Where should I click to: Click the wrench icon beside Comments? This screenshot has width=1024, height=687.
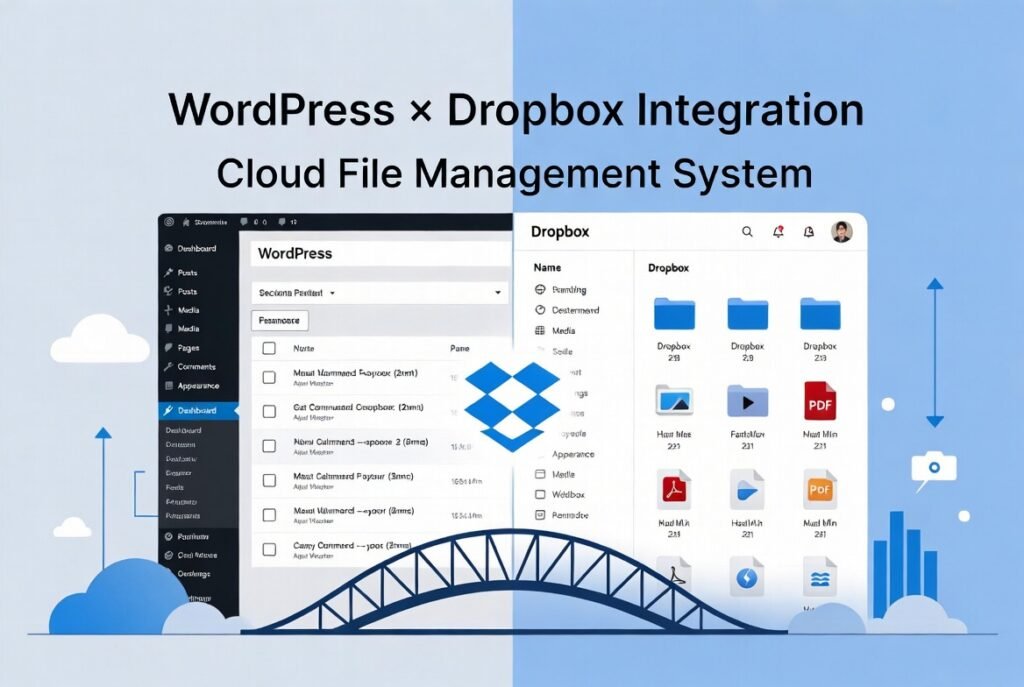168,367
